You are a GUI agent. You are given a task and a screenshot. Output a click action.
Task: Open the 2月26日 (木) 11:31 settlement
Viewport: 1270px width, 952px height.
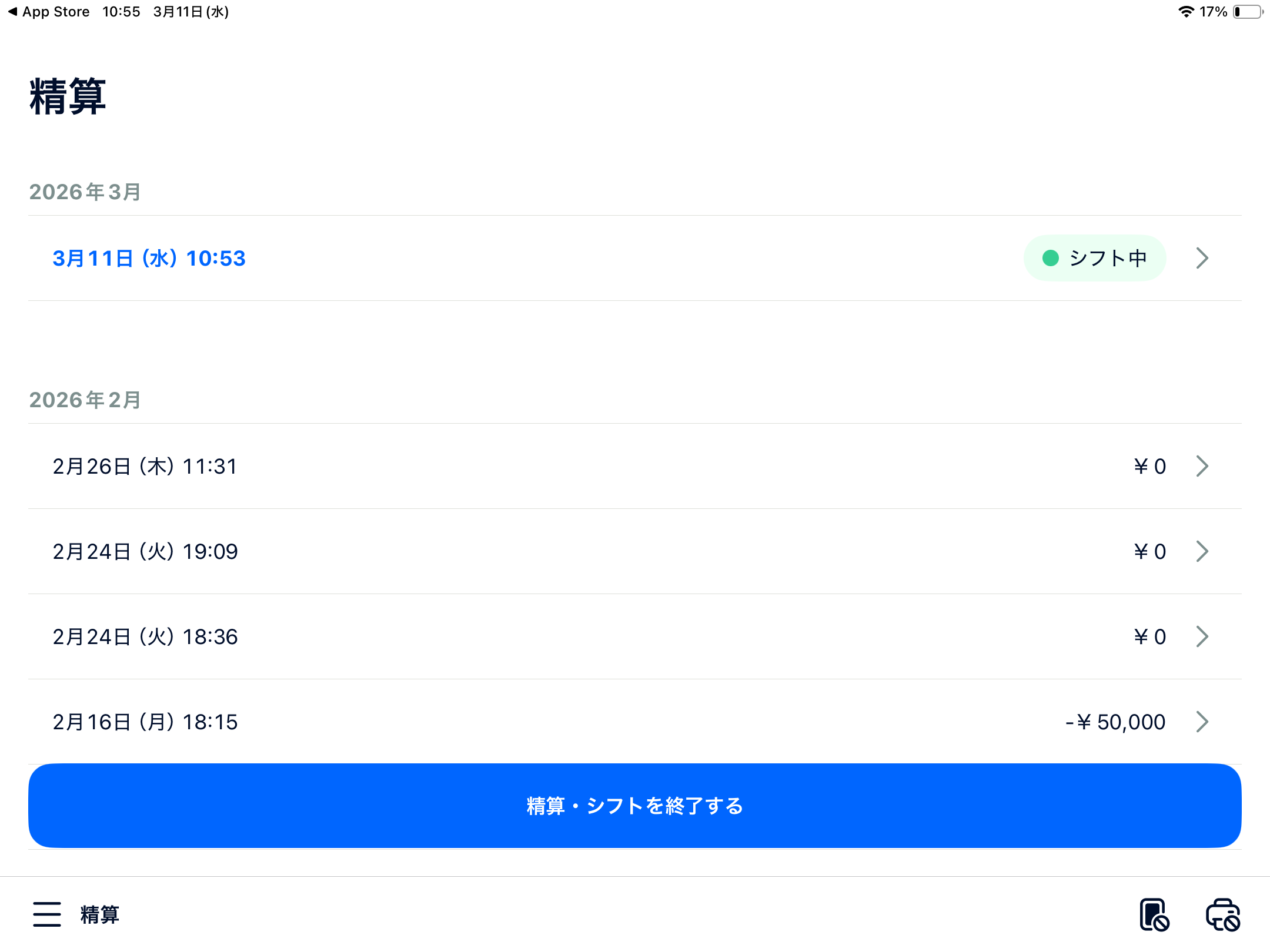pos(145,466)
